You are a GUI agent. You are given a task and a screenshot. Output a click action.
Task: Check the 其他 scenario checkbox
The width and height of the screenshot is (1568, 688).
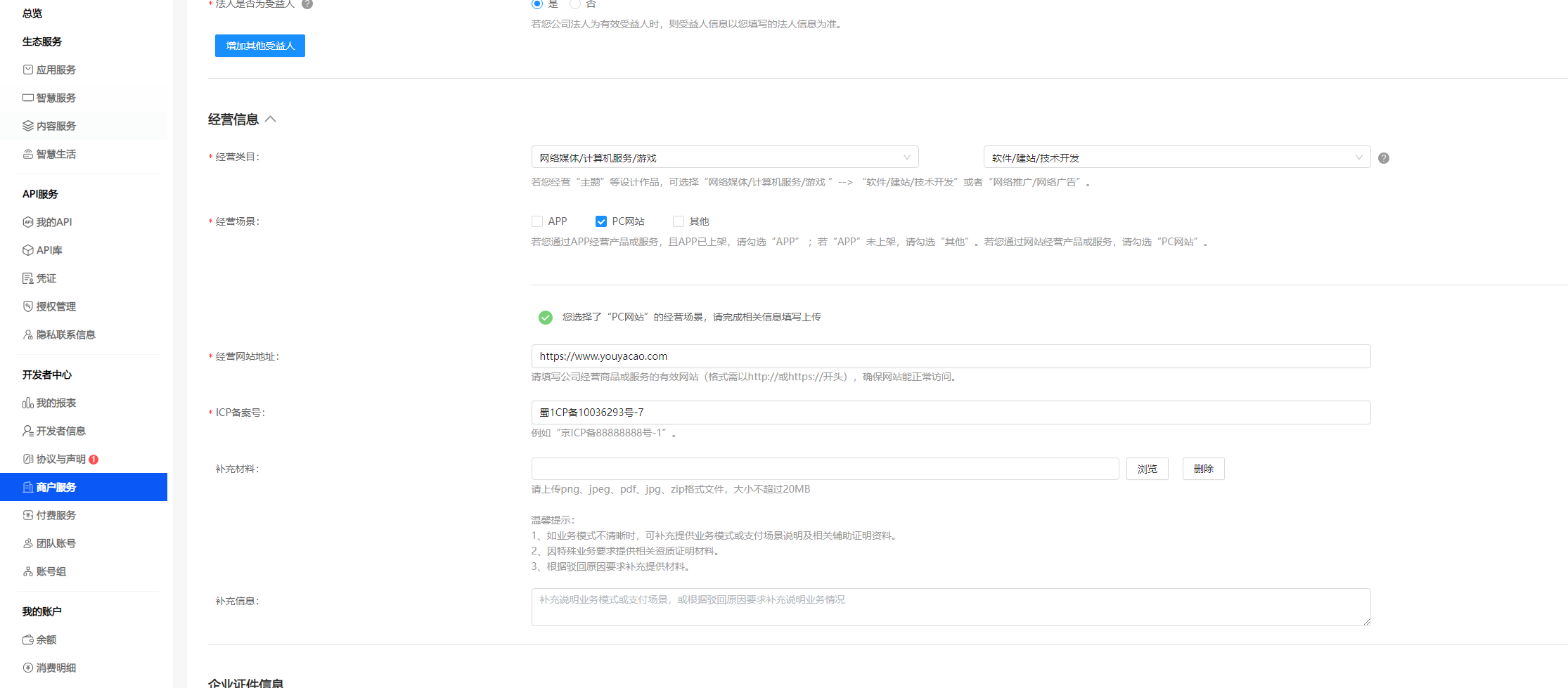point(679,221)
